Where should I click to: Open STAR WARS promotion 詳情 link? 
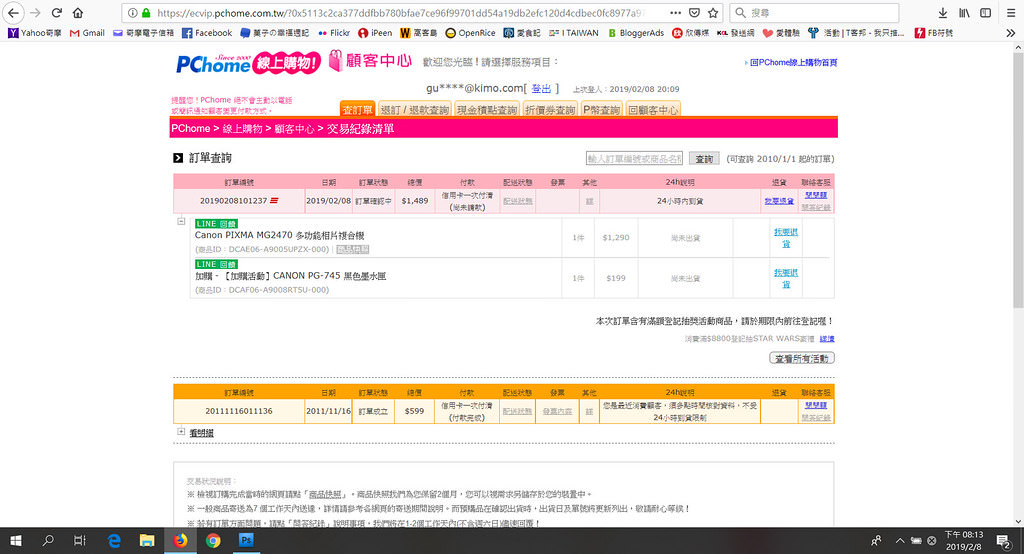827,338
